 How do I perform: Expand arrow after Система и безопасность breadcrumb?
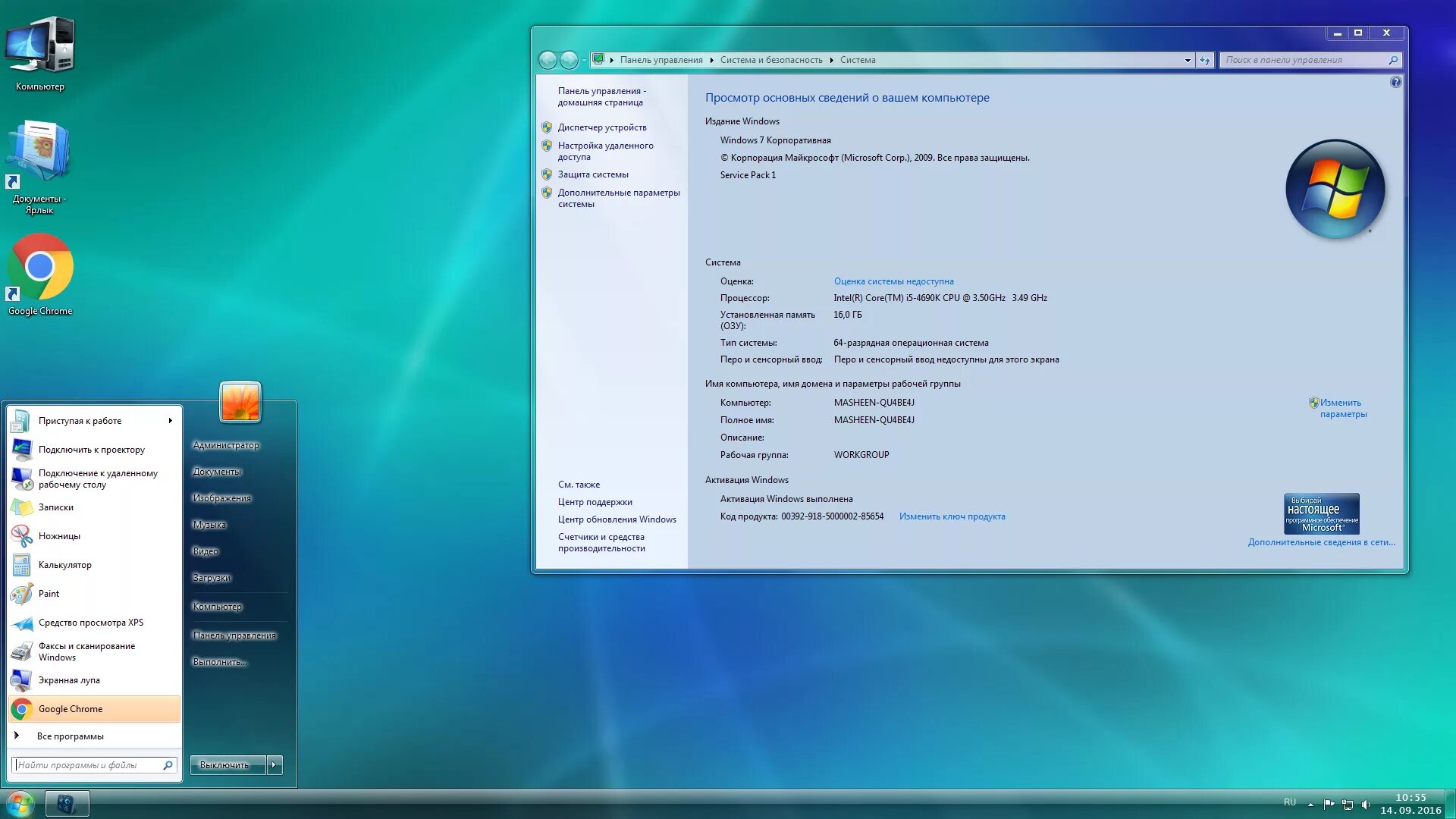coord(831,60)
